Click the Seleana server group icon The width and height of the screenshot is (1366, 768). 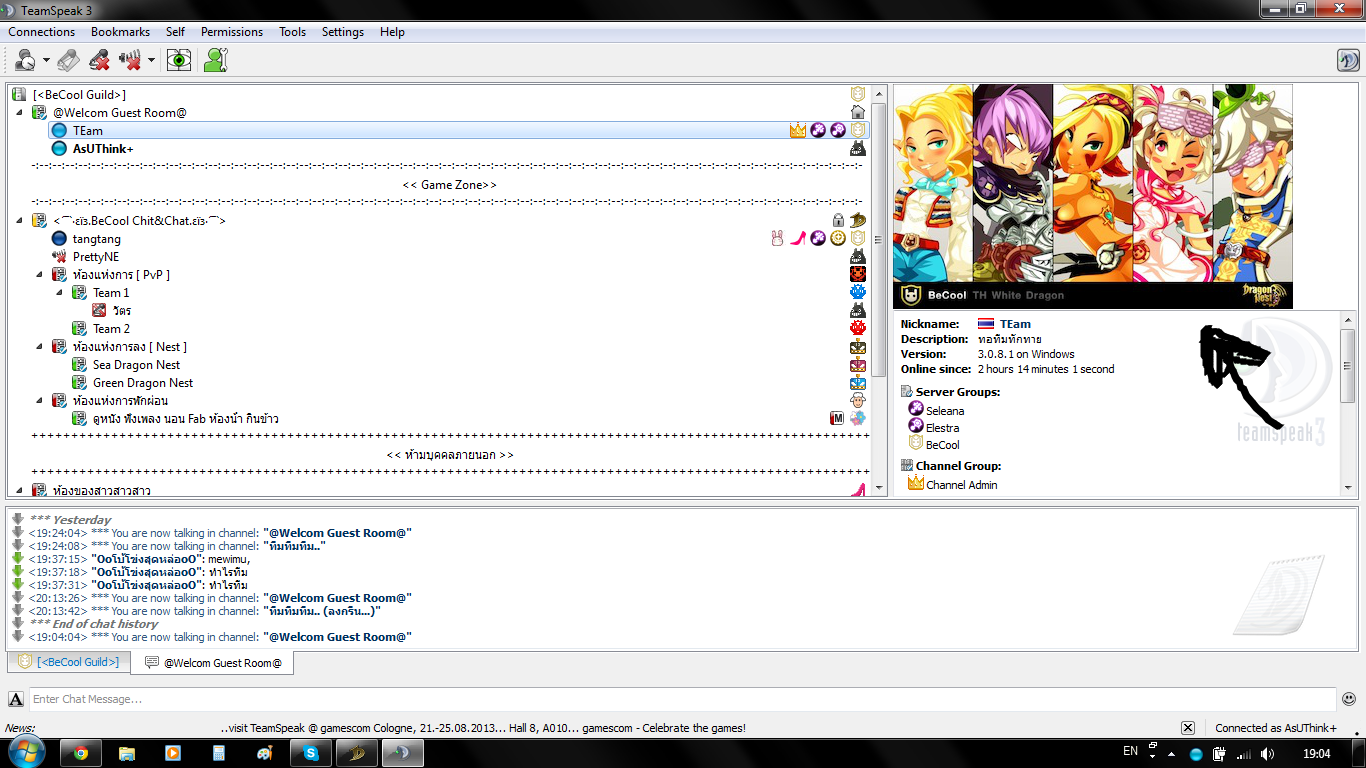click(x=915, y=409)
